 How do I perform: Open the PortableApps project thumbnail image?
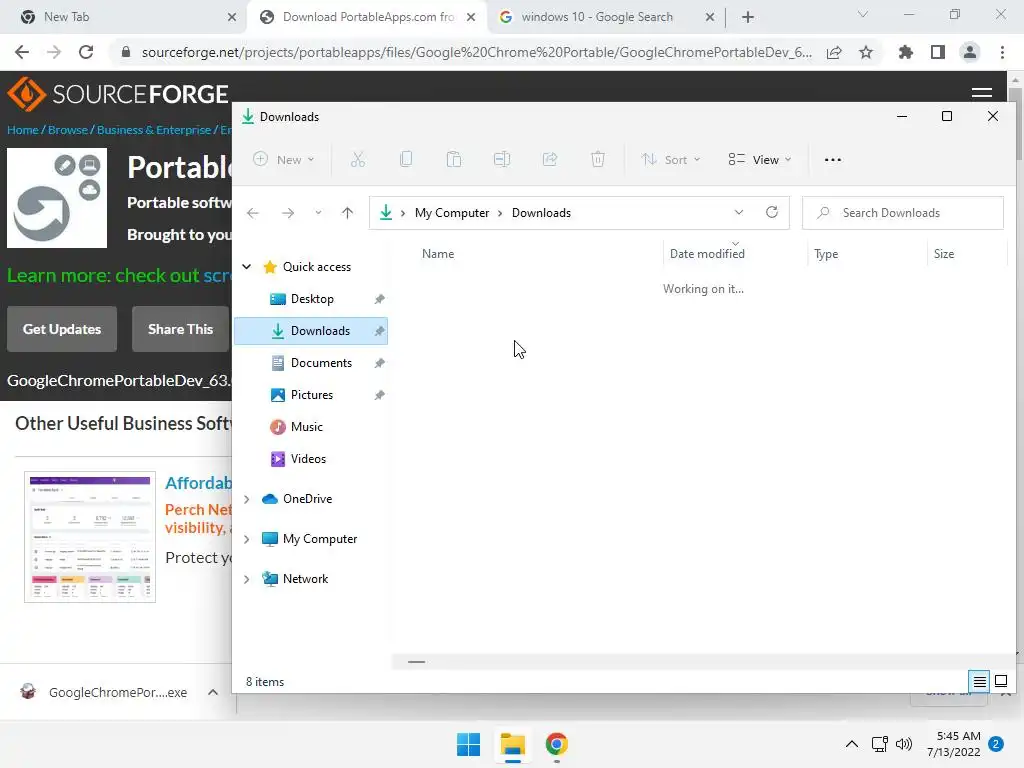57,198
